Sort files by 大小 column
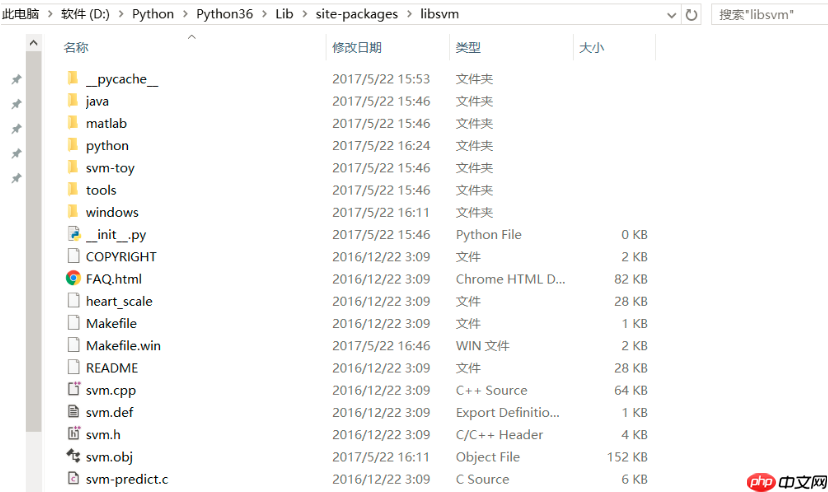This screenshot has width=828, height=492. (x=591, y=48)
